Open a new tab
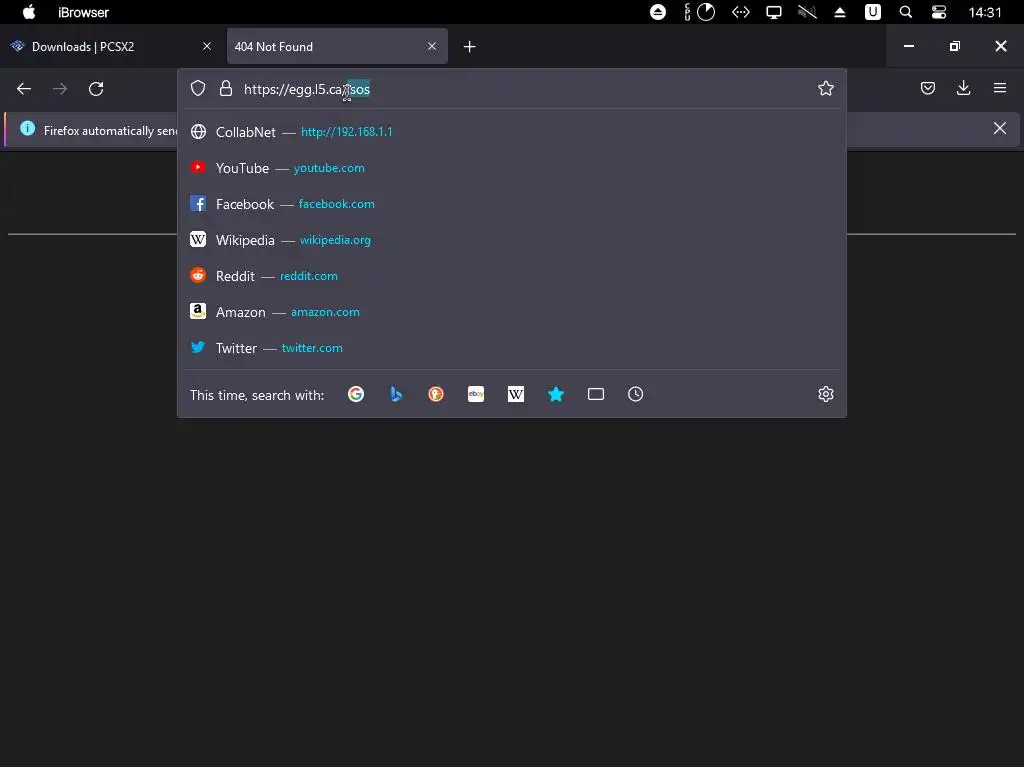Image resolution: width=1024 pixels, height=768 pixels. (470, 46)
